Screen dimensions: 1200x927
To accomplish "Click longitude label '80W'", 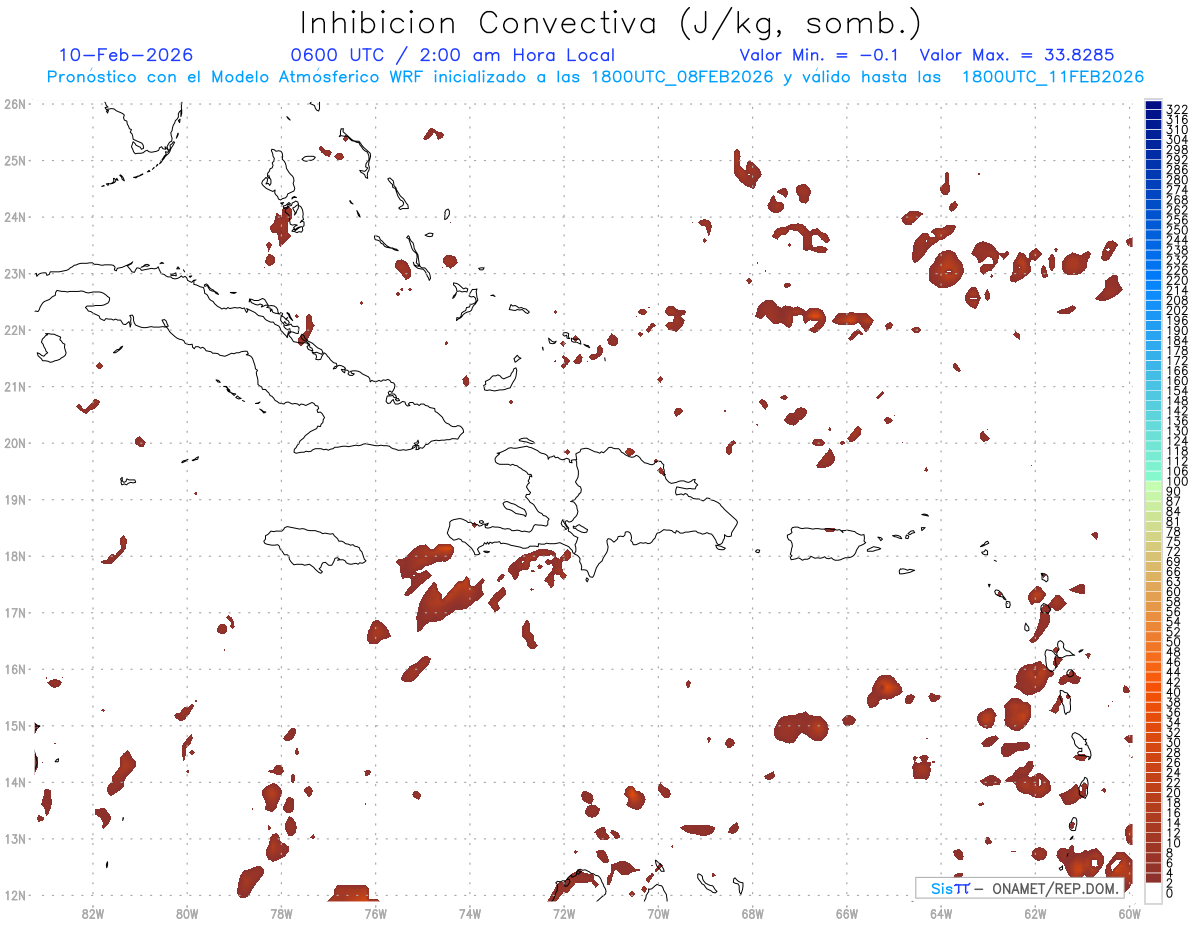I will click(187, 913).
